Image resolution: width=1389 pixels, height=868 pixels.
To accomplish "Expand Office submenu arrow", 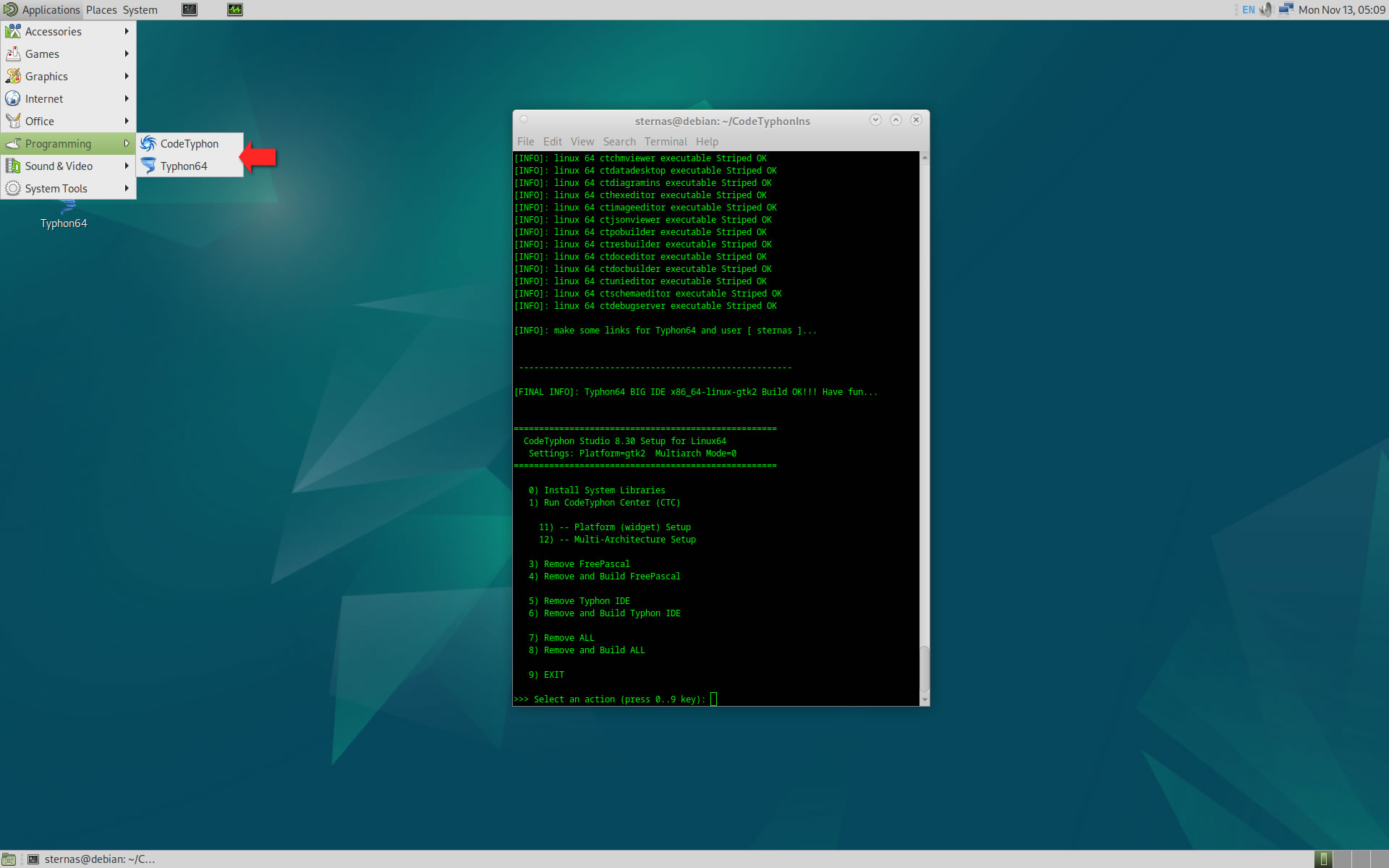I will (127, 122).
